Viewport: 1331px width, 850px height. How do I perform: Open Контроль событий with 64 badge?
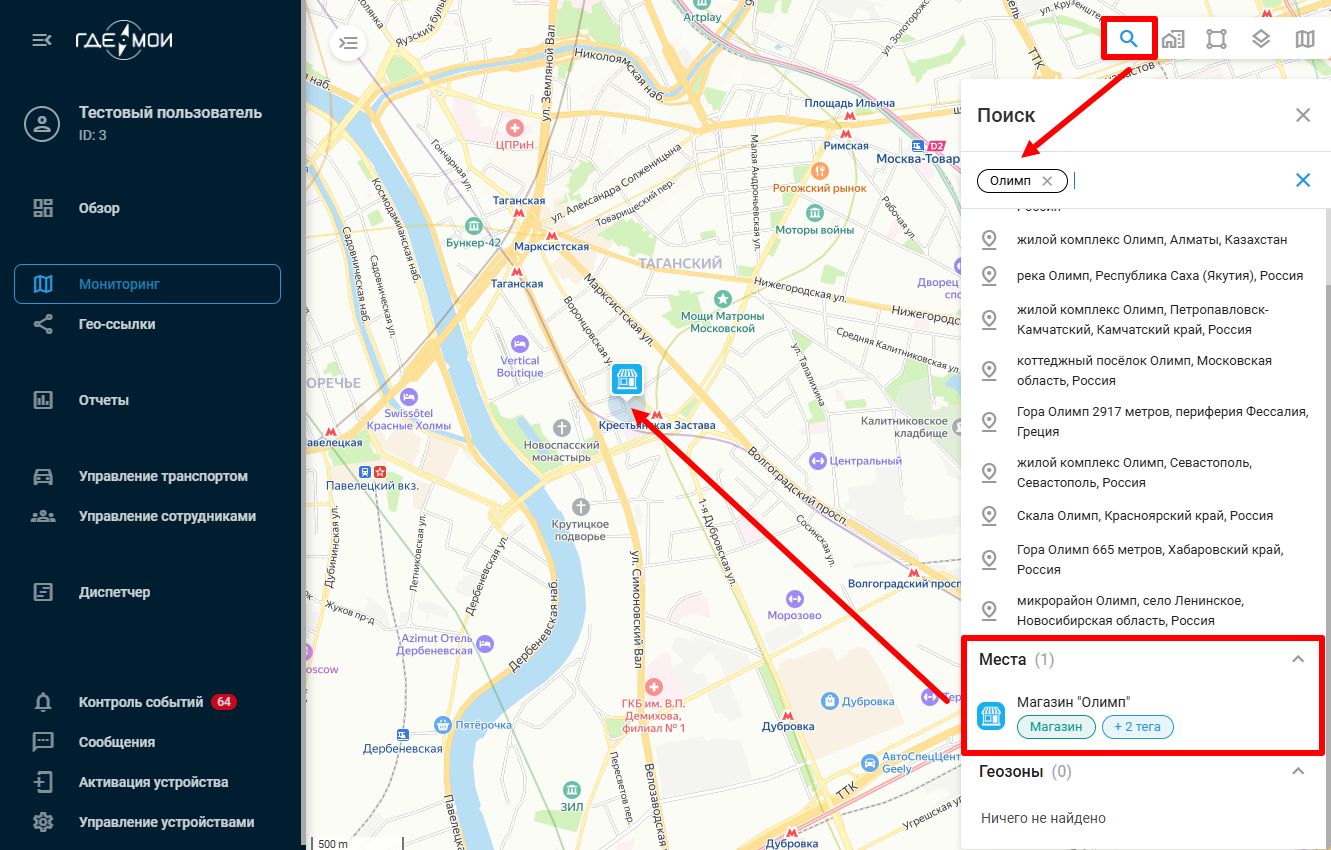(x=140, y=702)
